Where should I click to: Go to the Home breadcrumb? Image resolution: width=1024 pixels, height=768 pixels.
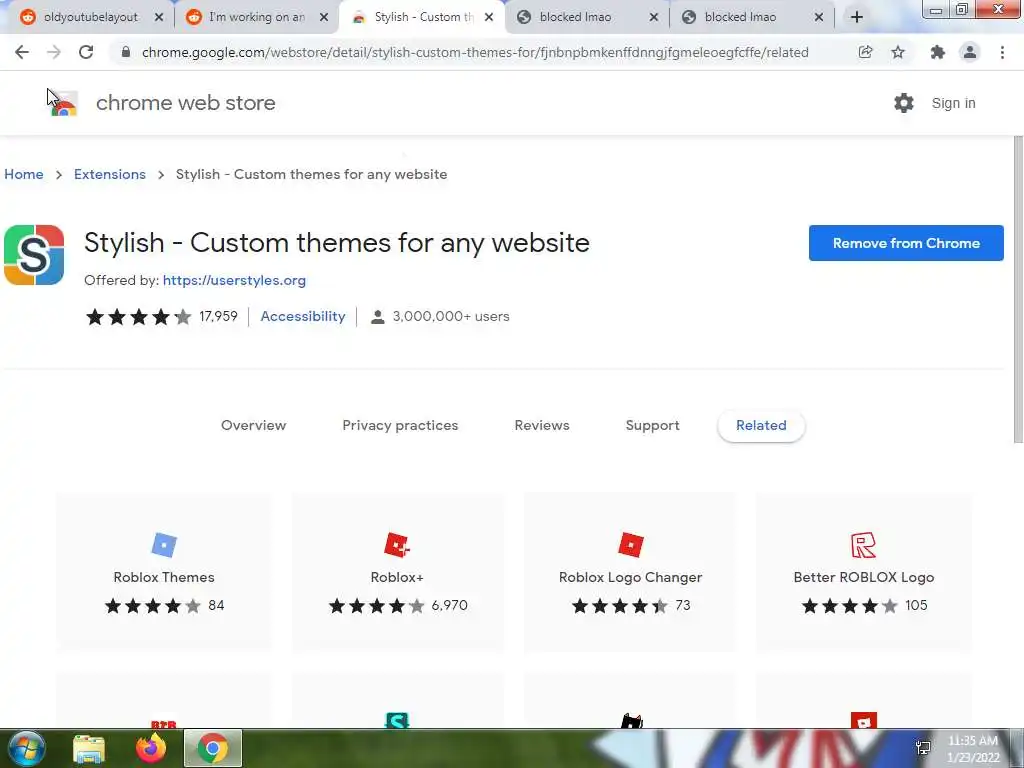point(24,174)
